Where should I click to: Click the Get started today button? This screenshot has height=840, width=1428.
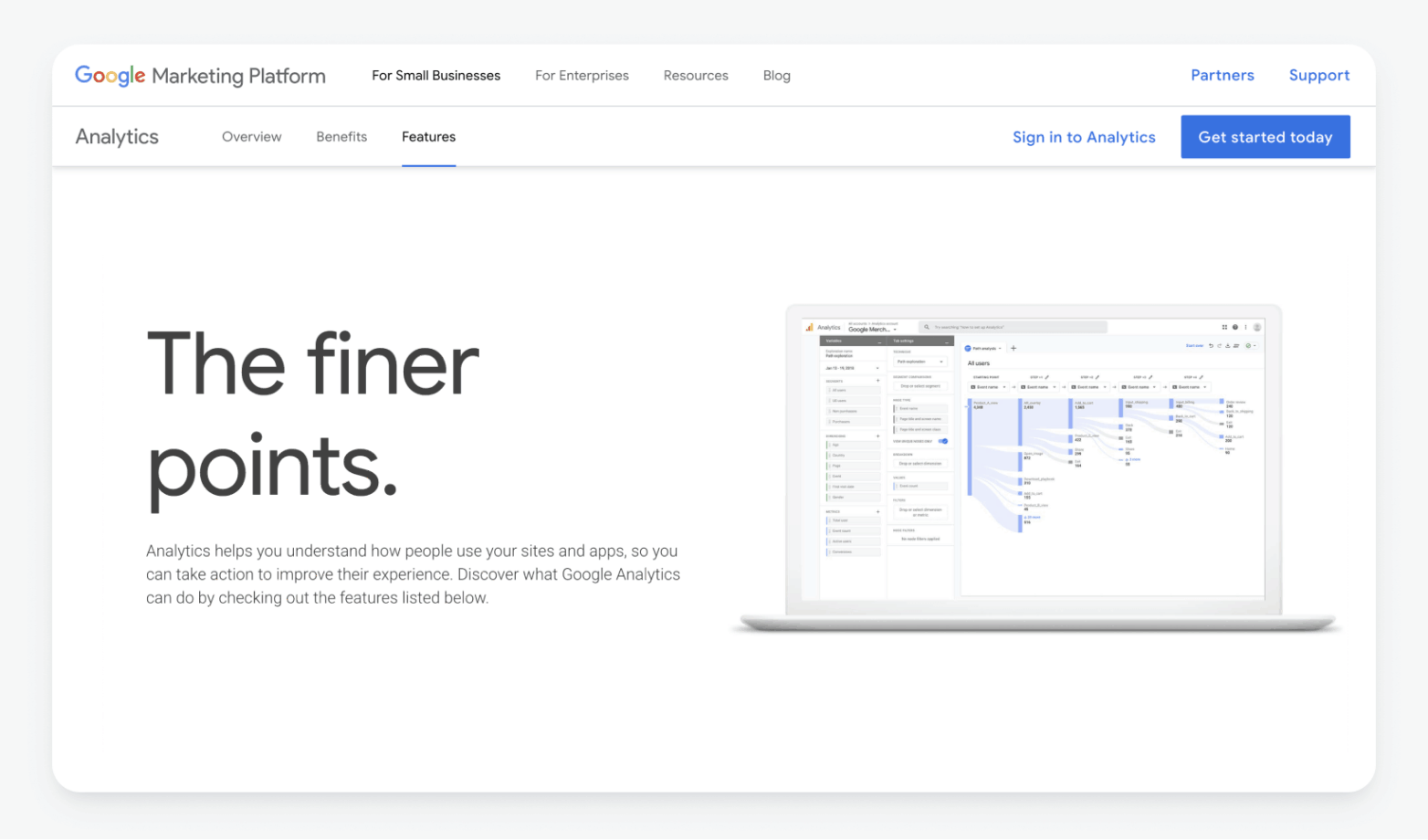(1265, 136)
